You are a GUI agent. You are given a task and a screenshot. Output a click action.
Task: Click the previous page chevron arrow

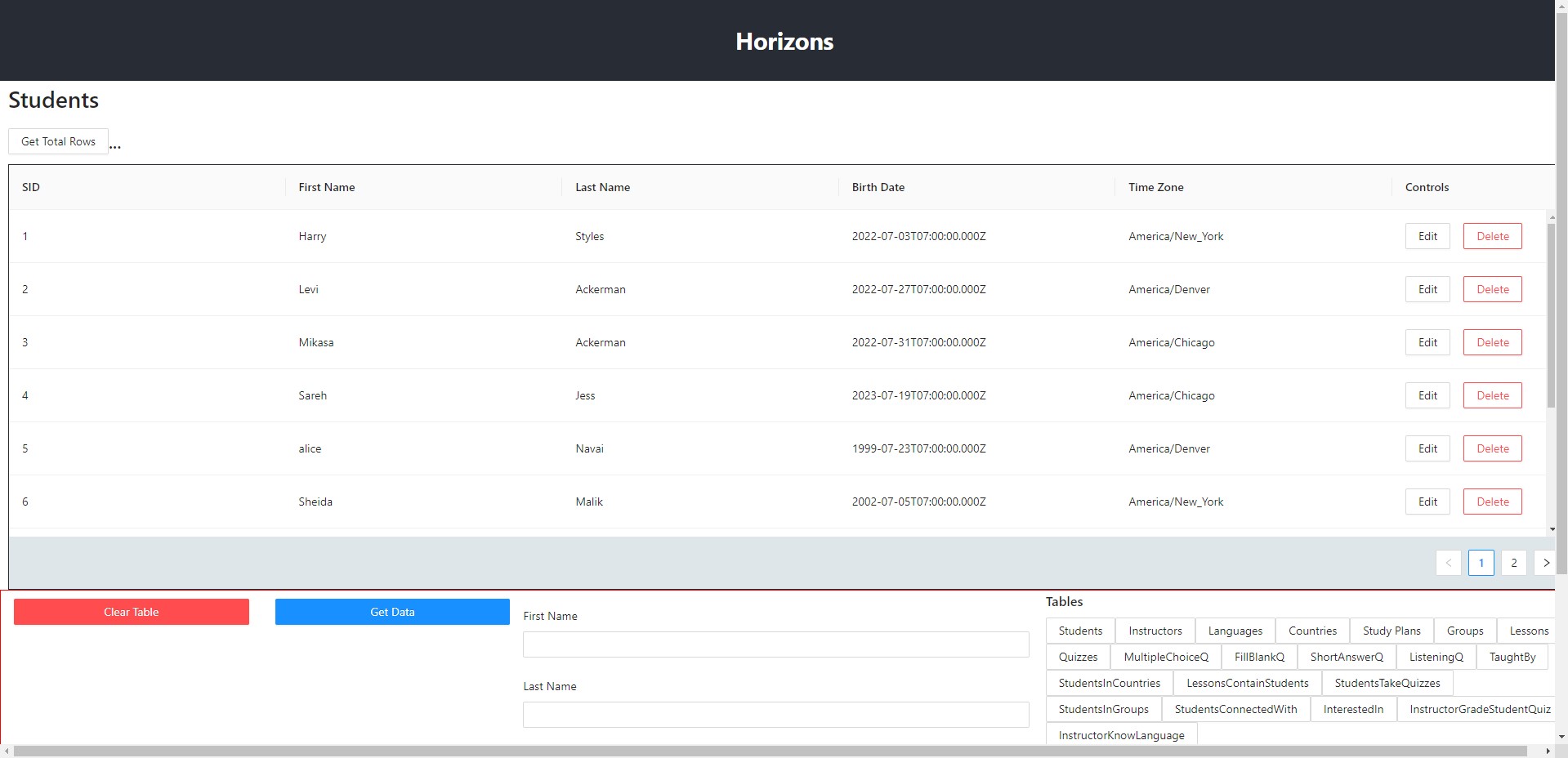coord(1448,563)
